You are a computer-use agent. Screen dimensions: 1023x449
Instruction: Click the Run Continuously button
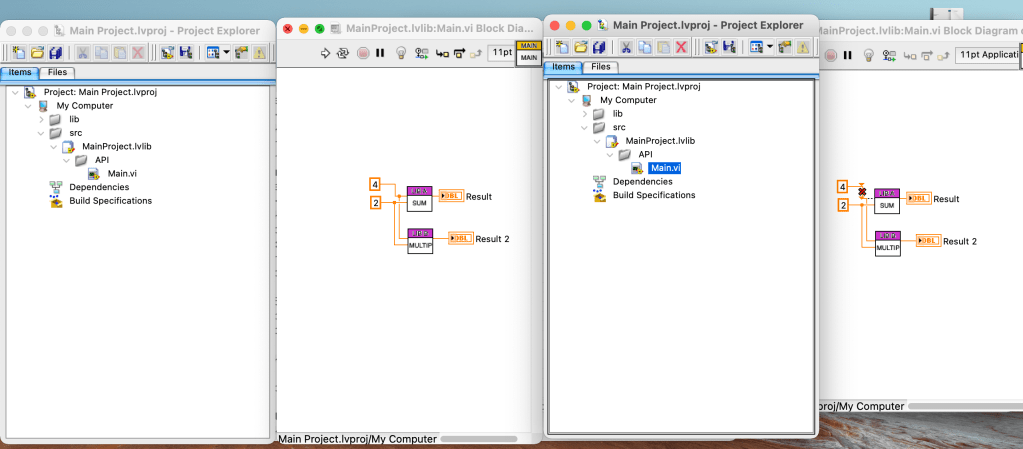tap(343, 53)
